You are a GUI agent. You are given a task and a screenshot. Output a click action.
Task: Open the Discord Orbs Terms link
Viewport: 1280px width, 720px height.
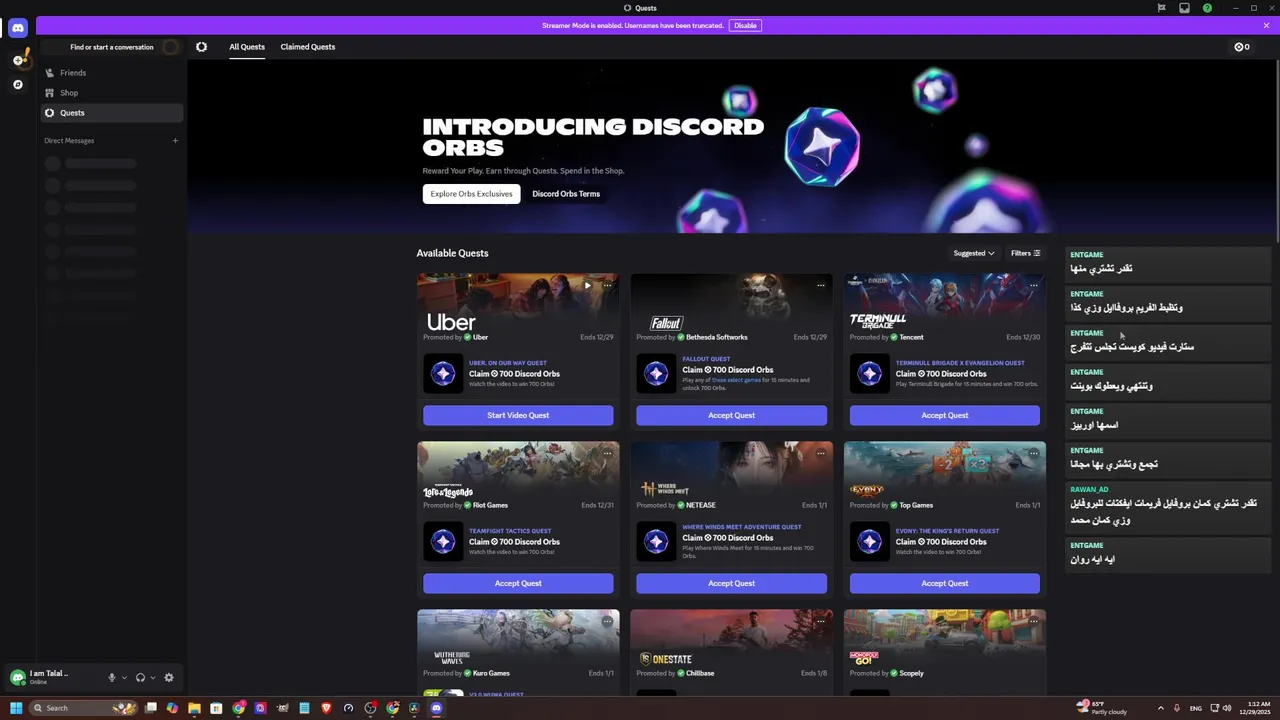coord(566,194)
